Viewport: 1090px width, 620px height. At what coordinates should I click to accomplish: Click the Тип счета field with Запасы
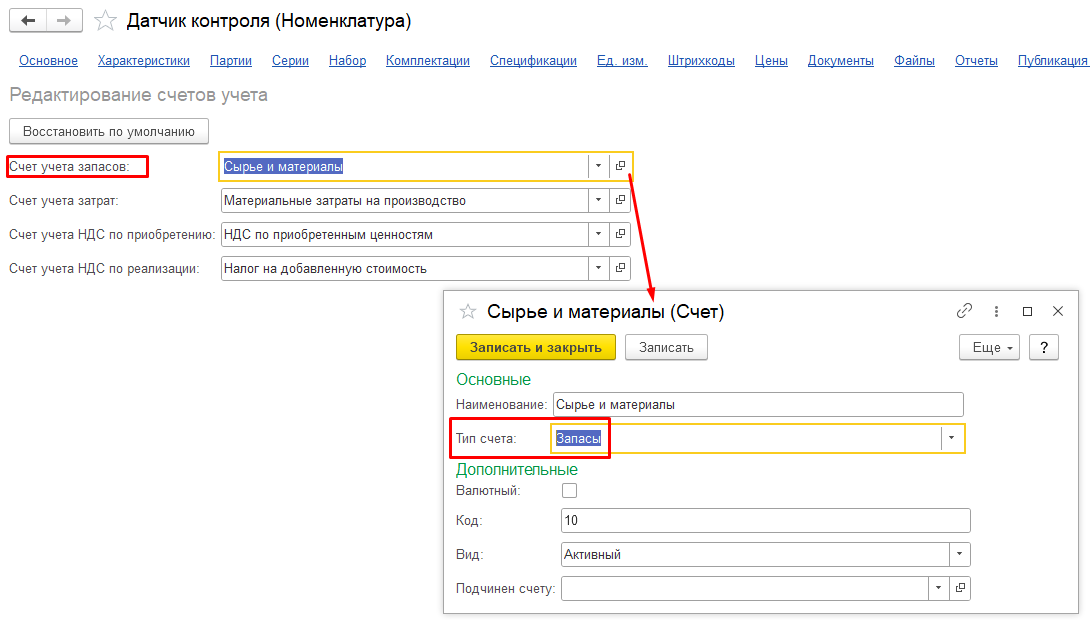(x=747, y=439)
